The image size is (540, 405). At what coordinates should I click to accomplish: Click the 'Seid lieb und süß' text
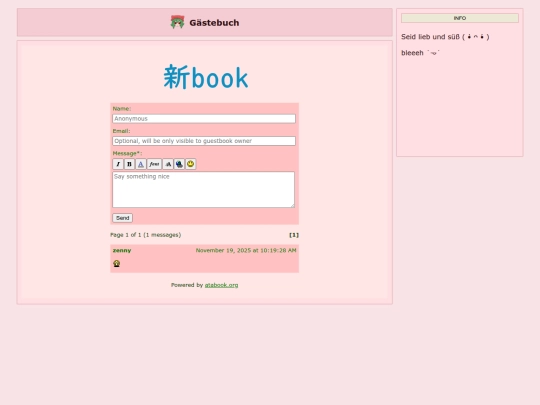coord(445,37)
